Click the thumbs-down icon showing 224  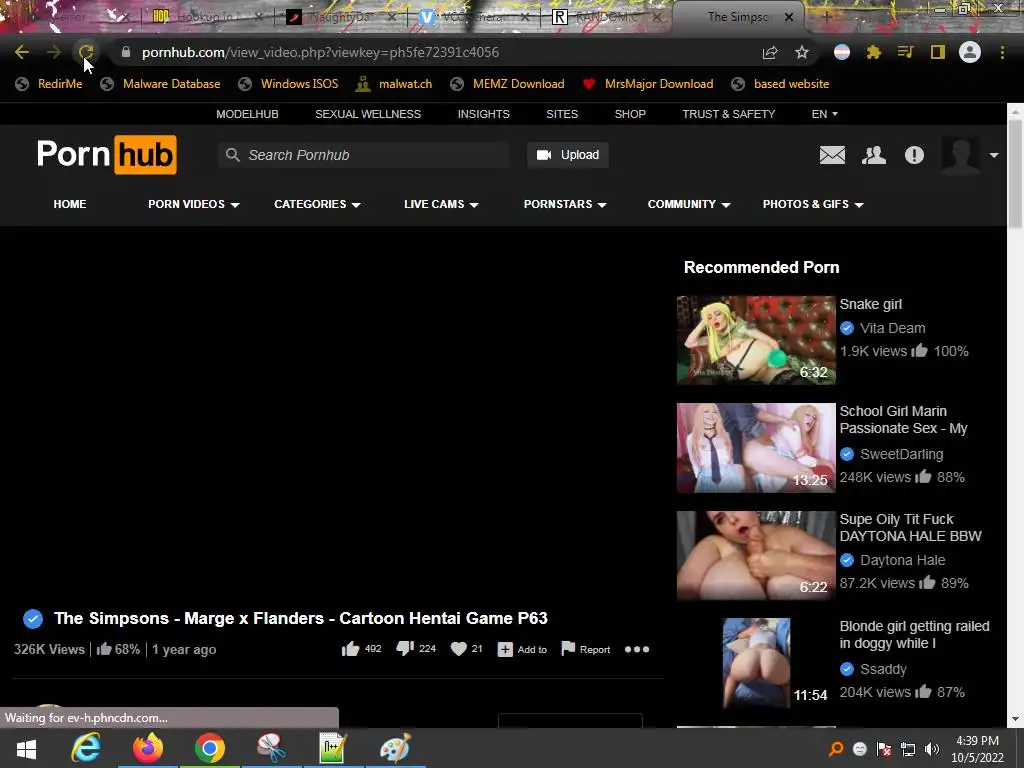[406, 648]
